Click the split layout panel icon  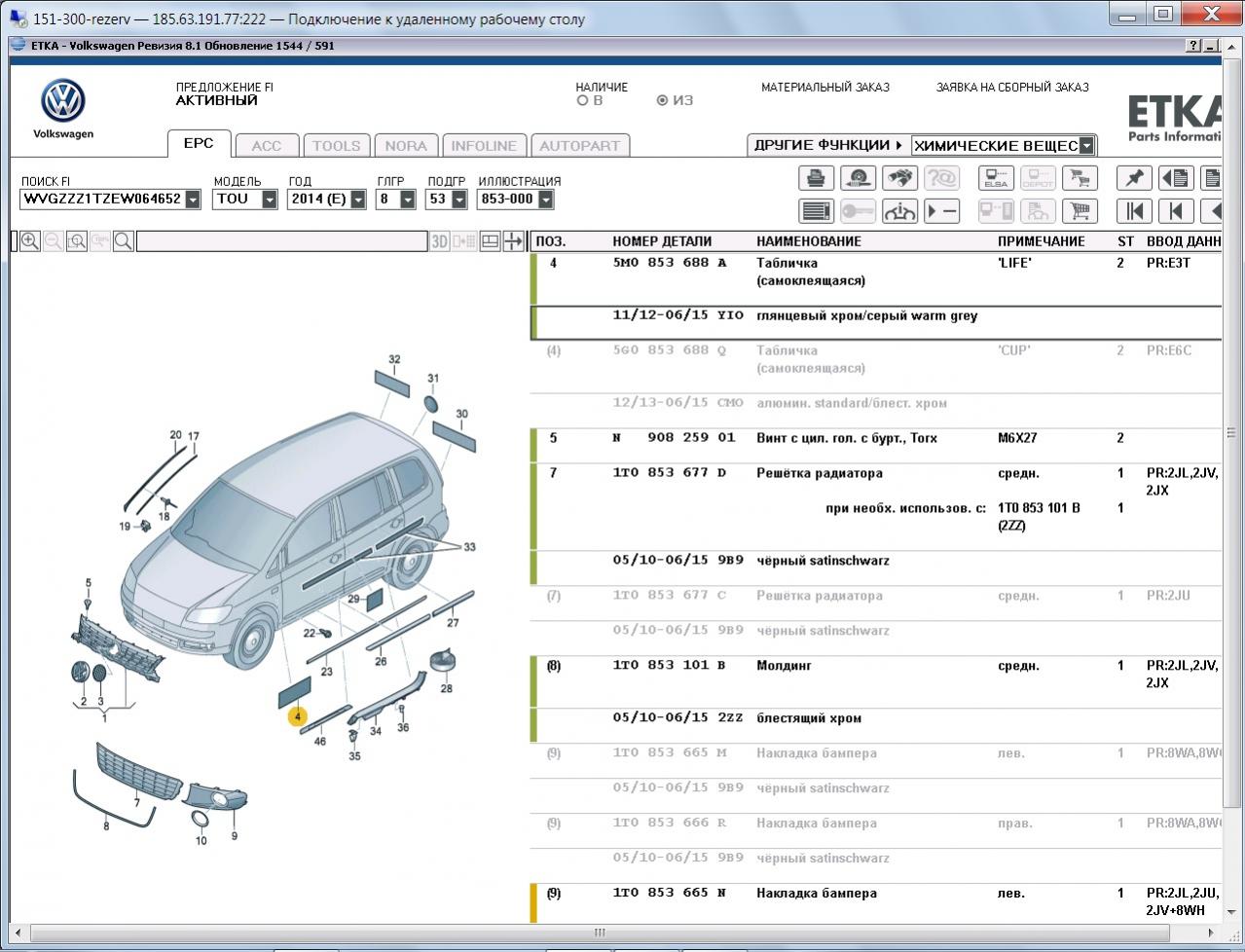coord(491,241)
